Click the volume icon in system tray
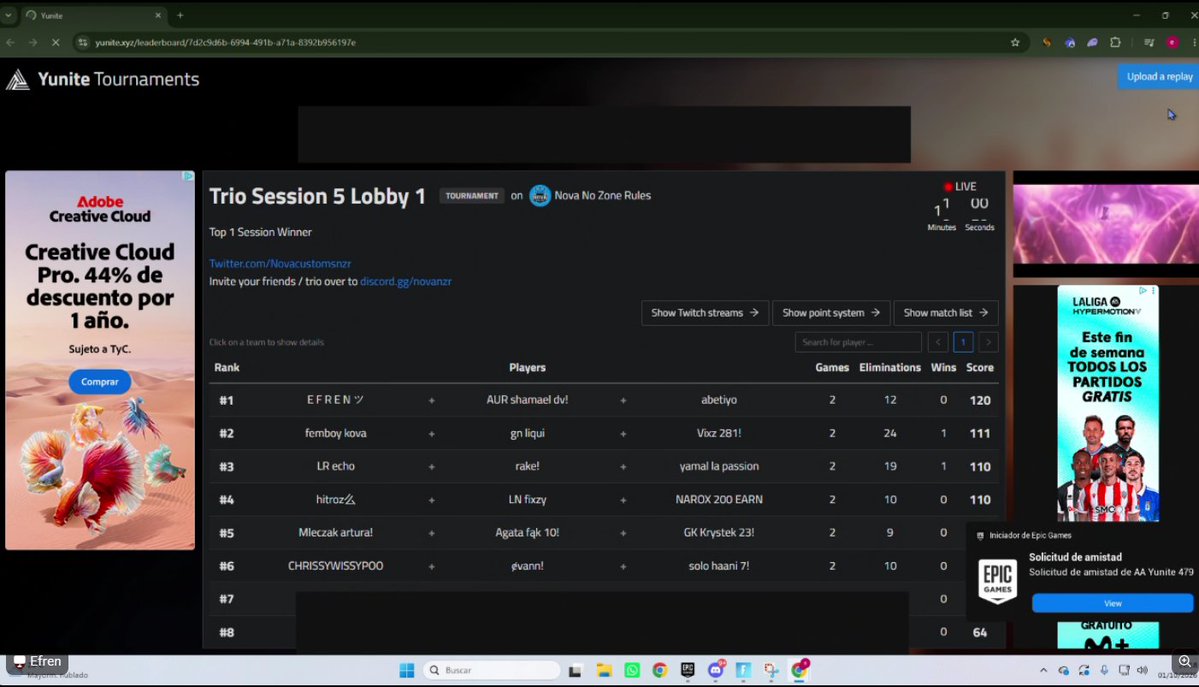 pyautogui.click(x=1142, y=670)
